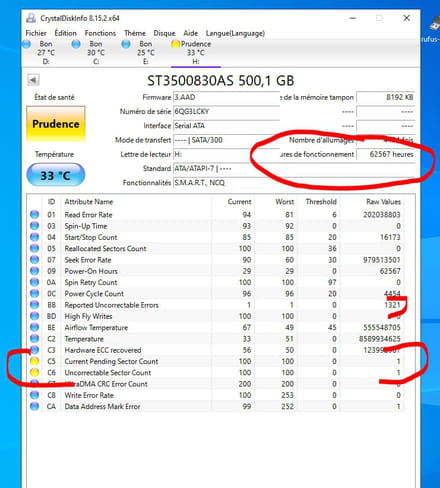Click the status icon for Spin Retry Count
The height and width of the screenshot is (488, 440).
(34, 282)
